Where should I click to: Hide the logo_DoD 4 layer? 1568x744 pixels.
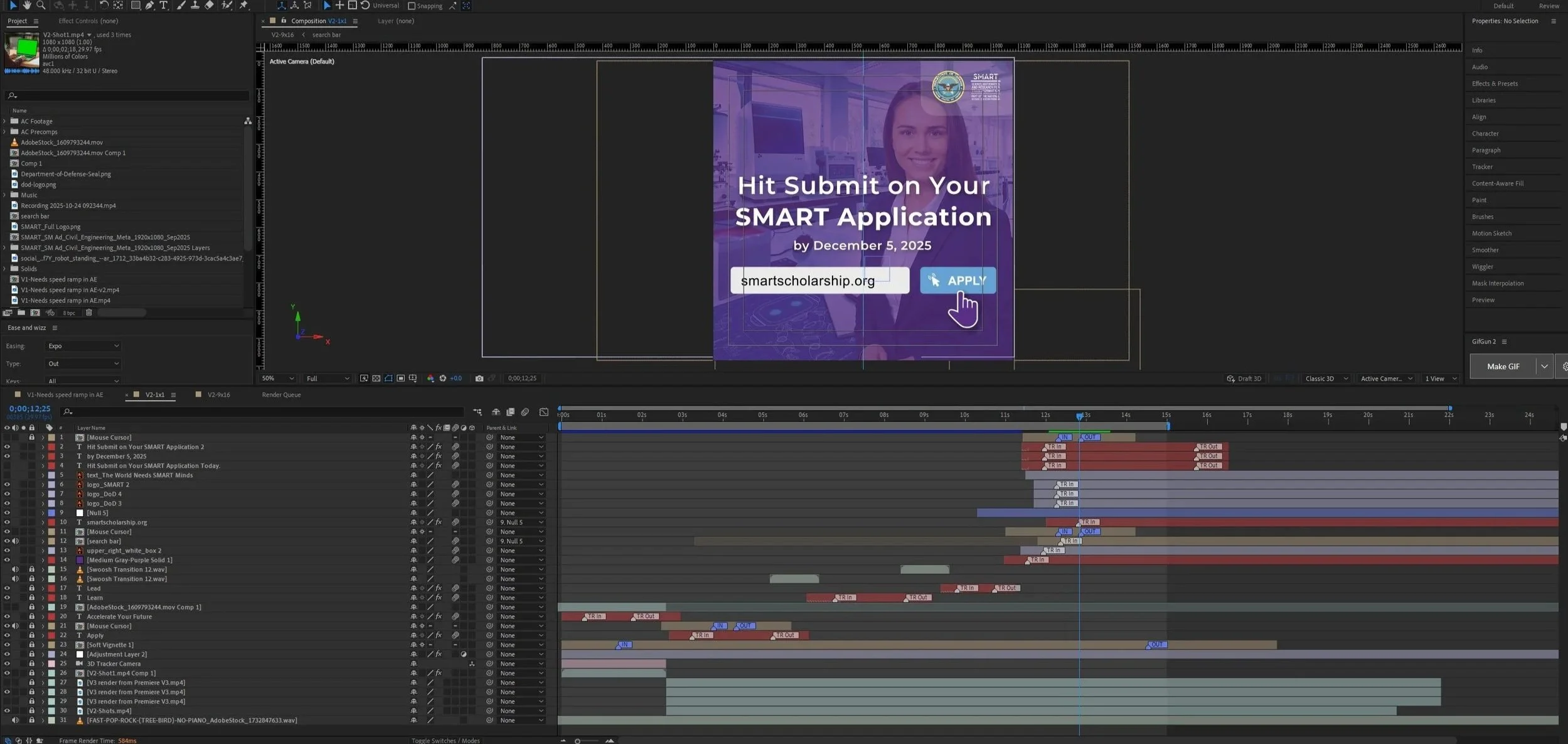click(7, 494)
